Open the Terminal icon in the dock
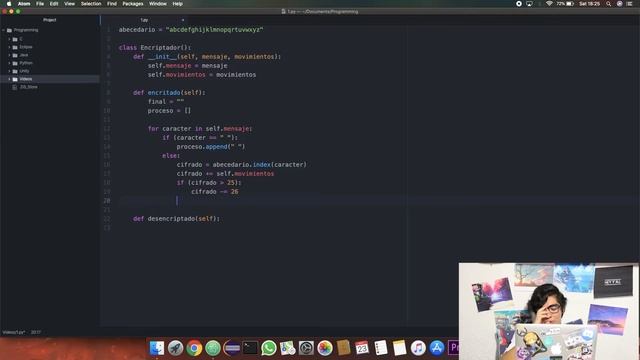 (250, 348)
